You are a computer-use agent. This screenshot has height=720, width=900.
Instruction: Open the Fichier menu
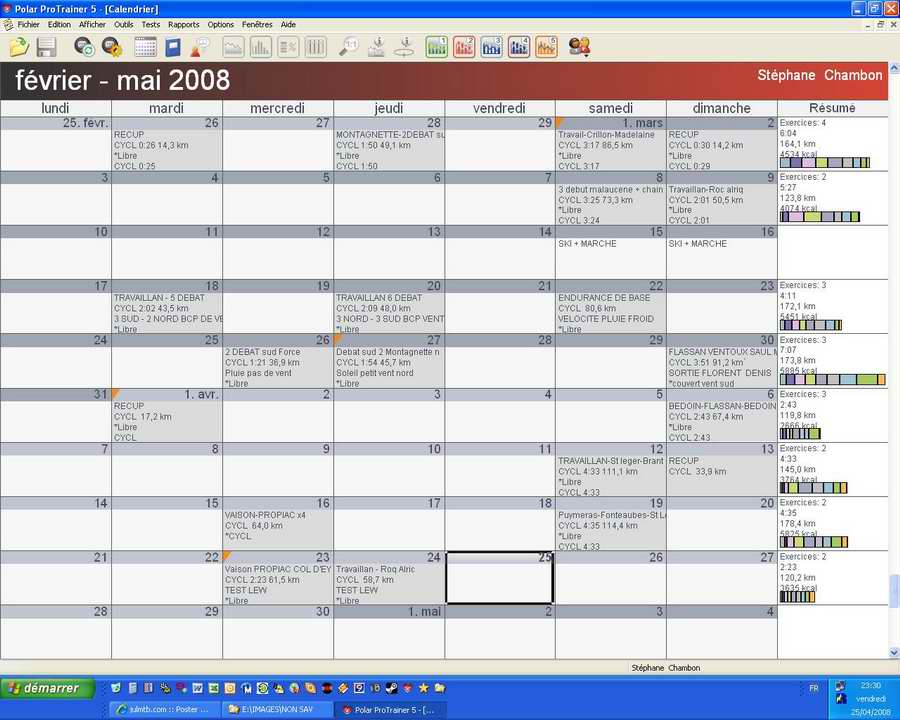(28, 24)
